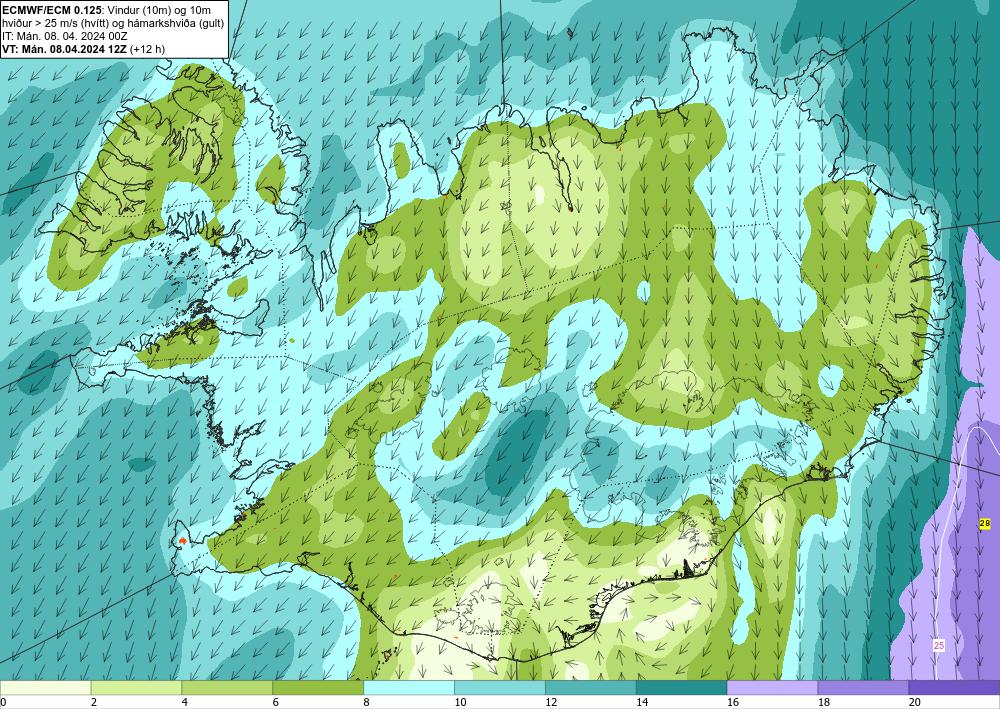Click the 'VT: Mán. 08.04.2024 12Z' valid time

64,49
